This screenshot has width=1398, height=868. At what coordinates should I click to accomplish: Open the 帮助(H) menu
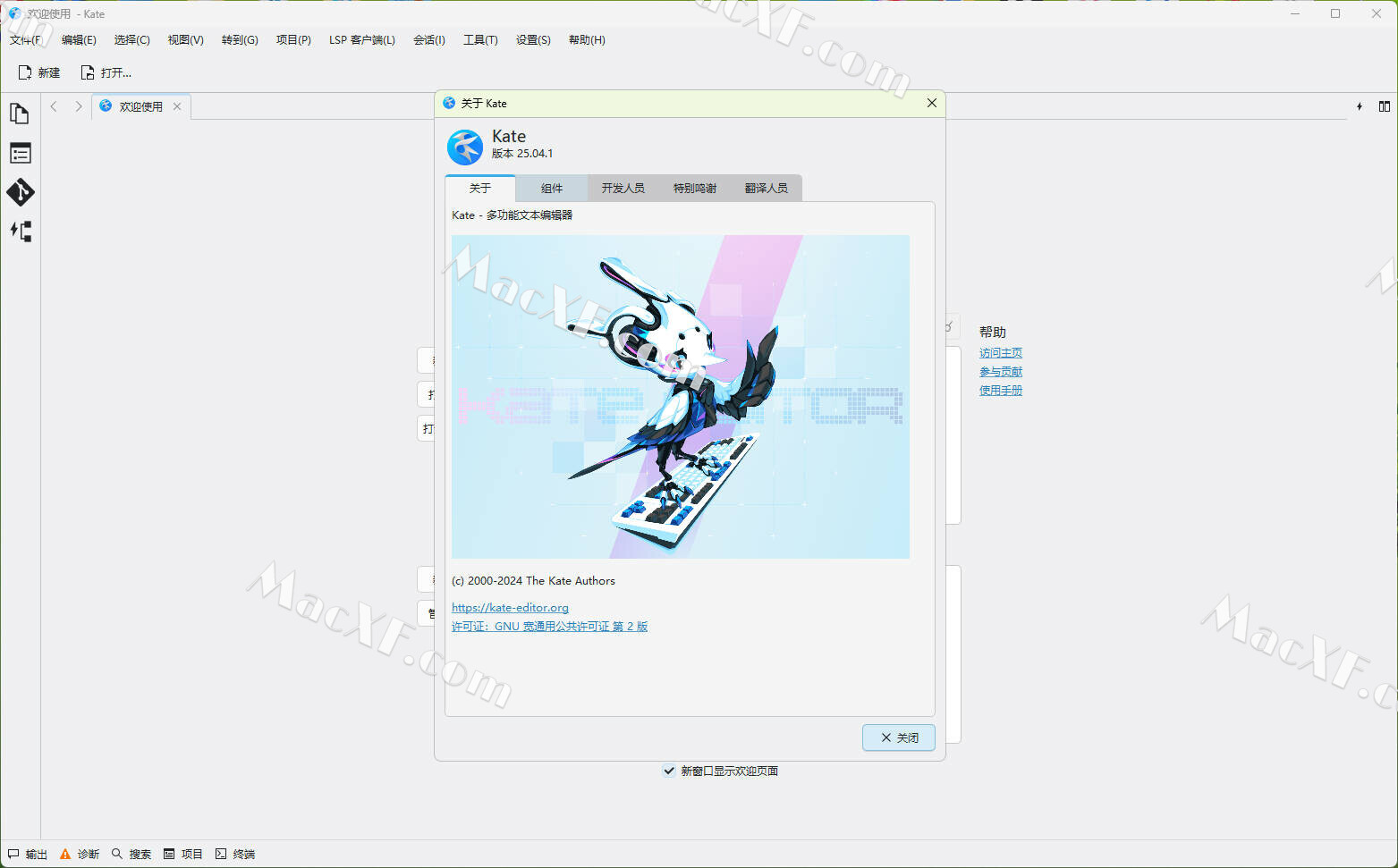coord(587,40)
